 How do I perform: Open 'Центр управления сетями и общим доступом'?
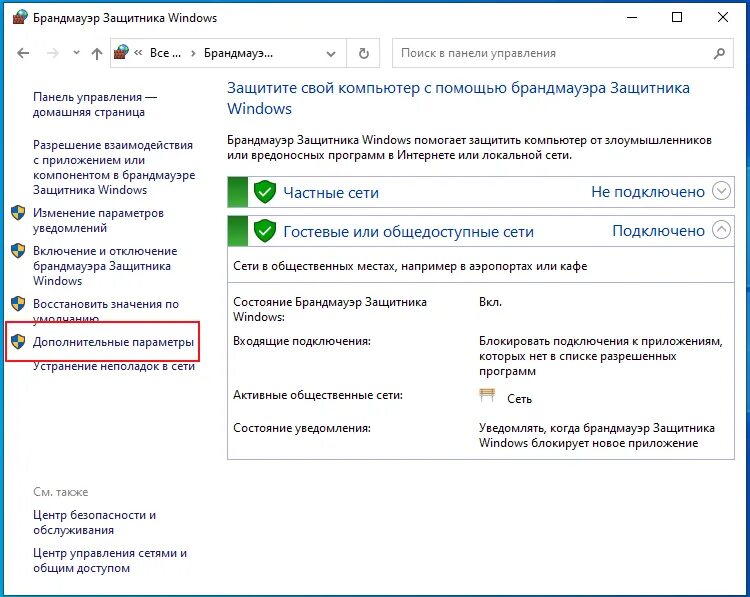pos(110,560)
